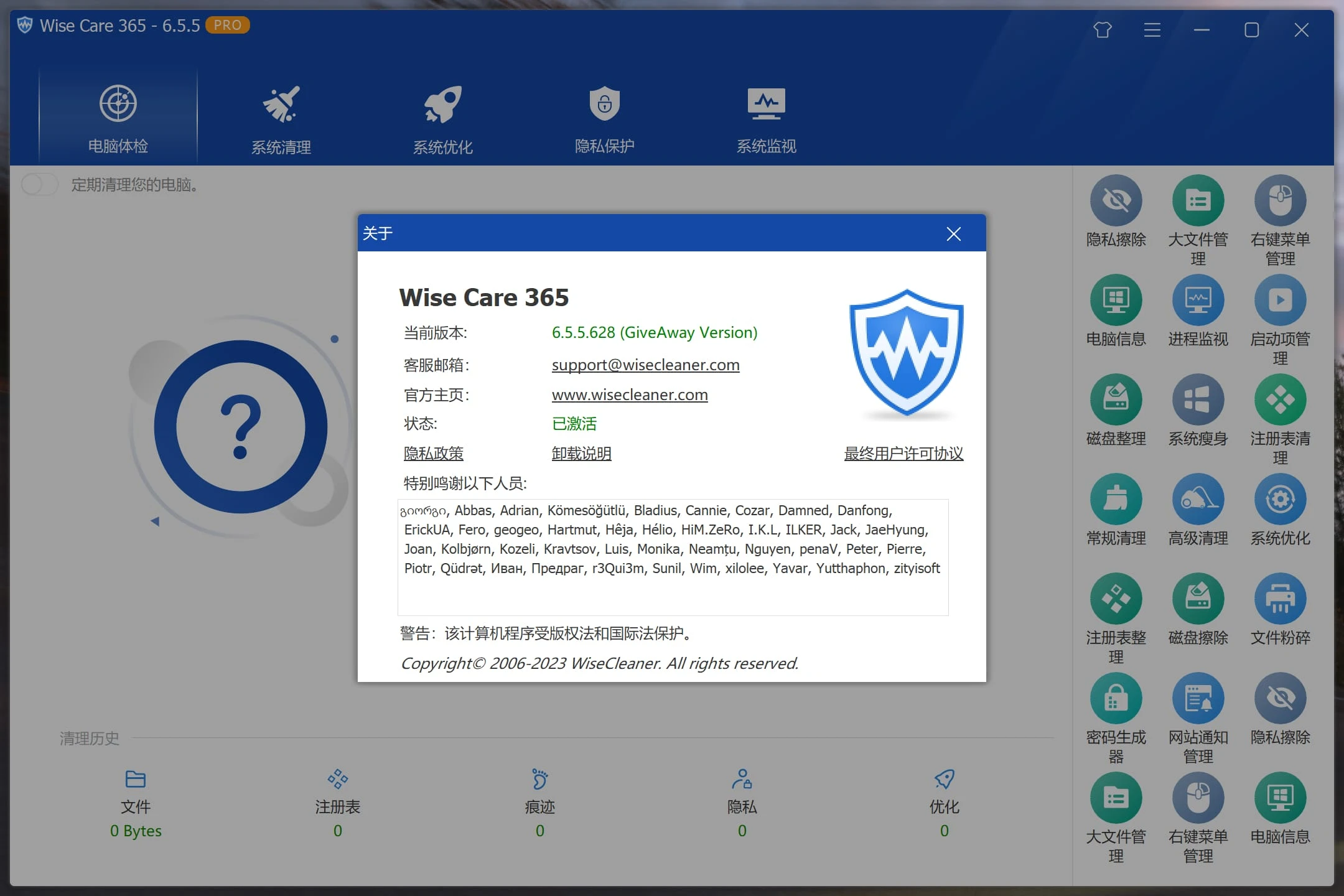Open 注册表整理 tool icon
This screenshot has height=896, width=1344.
[x=1116, y=599]
